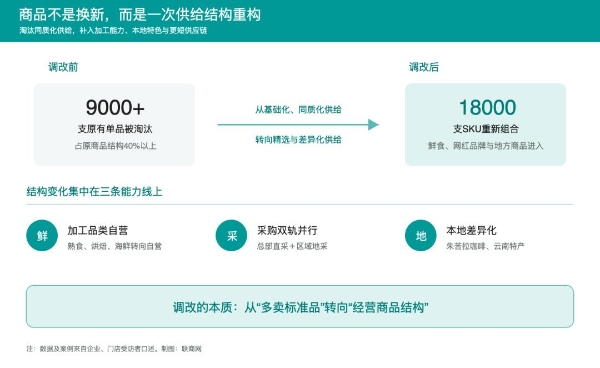Click the text 从基础化、同质化供给
Image resolution: width=600 pixels, height=368 pixels.
pos(298,110)
